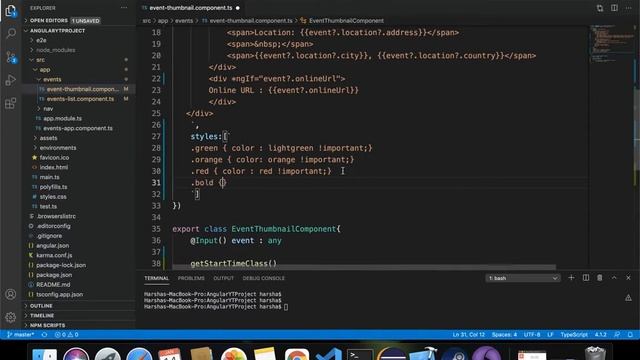Change encoding via UTF-8 indicator
Image resolution: width=640 pixels, height=360 pixels.
tap(532, 335)
